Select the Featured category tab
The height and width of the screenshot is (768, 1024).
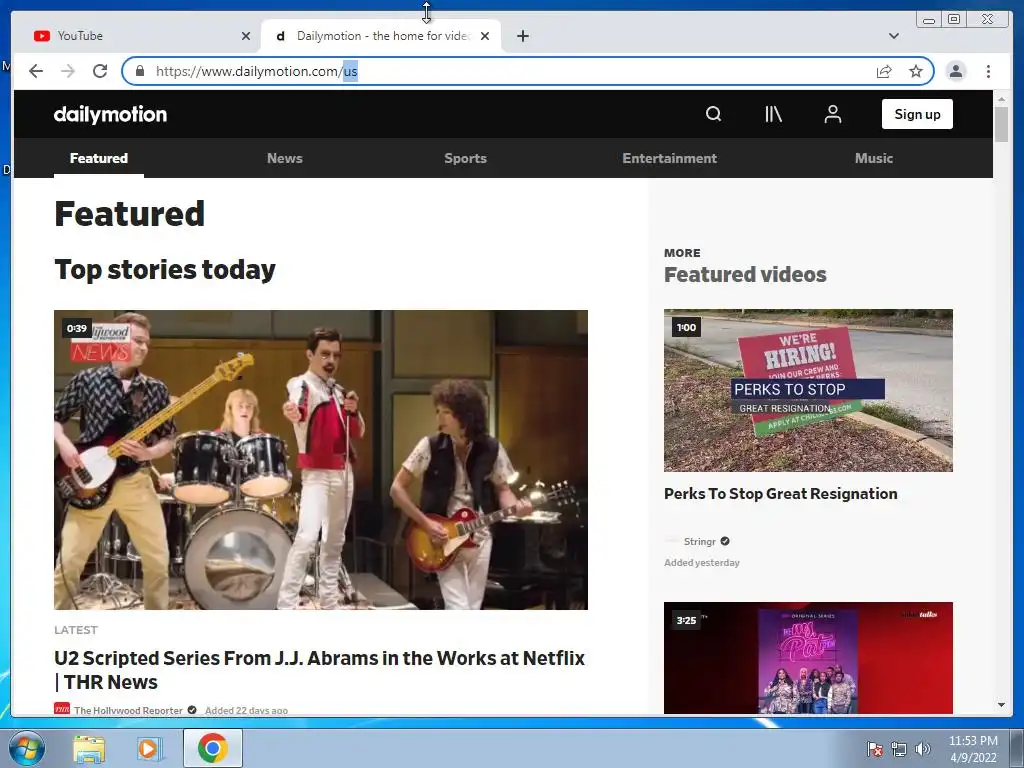(x=99, y=158)
